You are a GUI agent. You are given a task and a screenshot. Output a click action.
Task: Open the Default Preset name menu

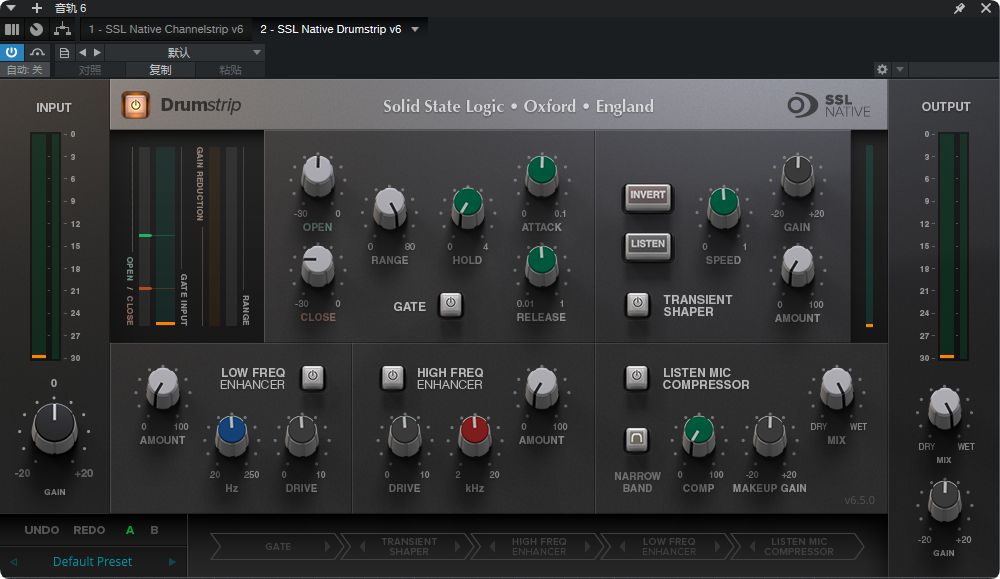pos(92,562)
